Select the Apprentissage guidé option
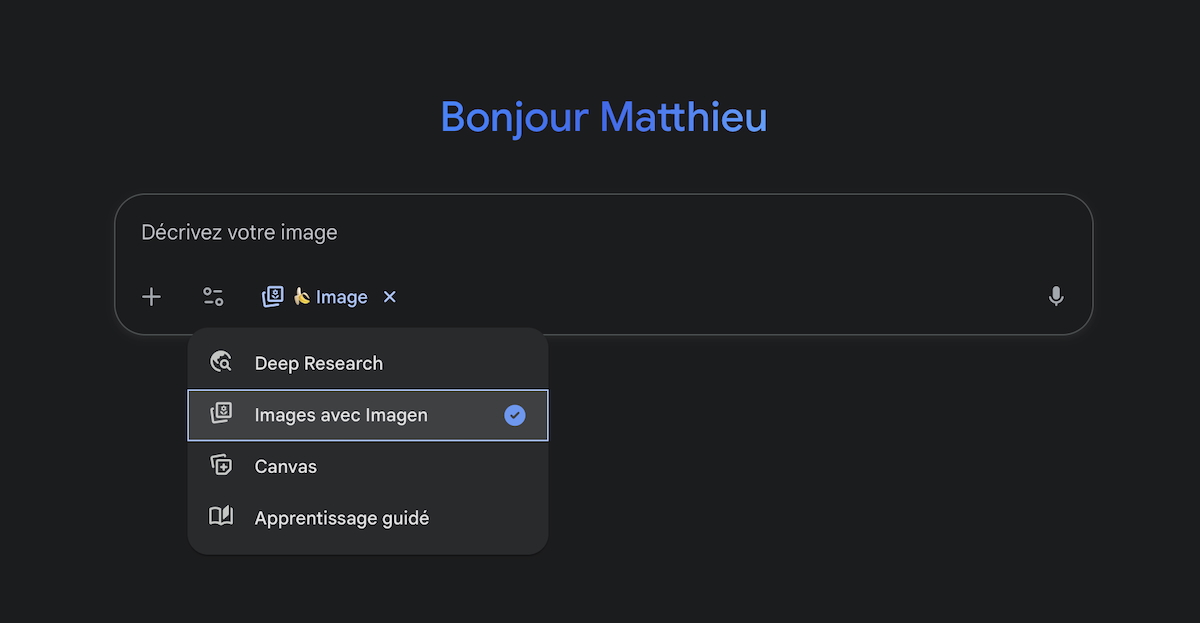1200x623 pixels. point(342,519)
